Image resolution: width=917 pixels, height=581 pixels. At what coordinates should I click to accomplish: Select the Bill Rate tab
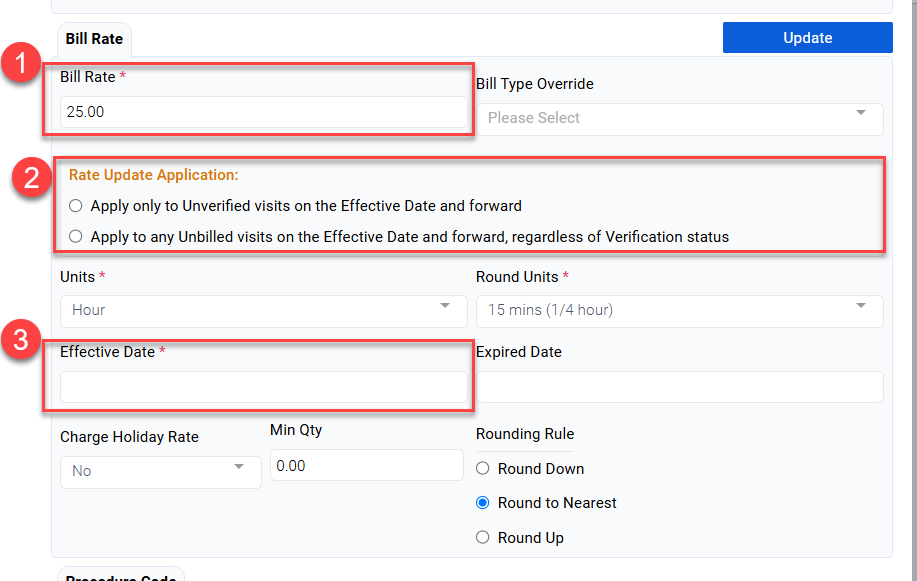pyautogui.click(x=94, y=39)
